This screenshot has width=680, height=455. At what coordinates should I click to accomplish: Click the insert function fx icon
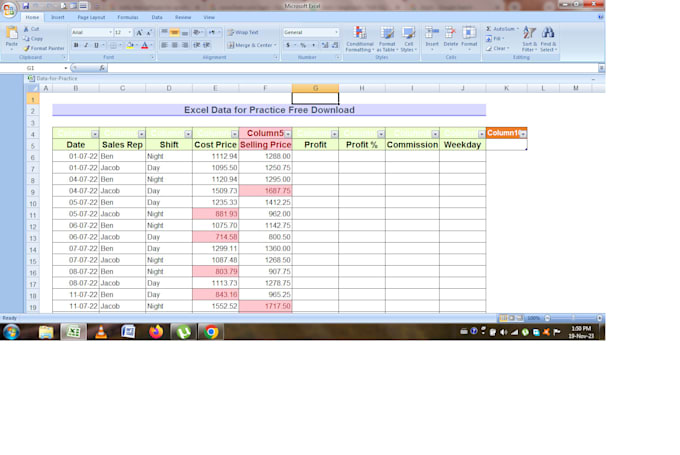point(102,68)
